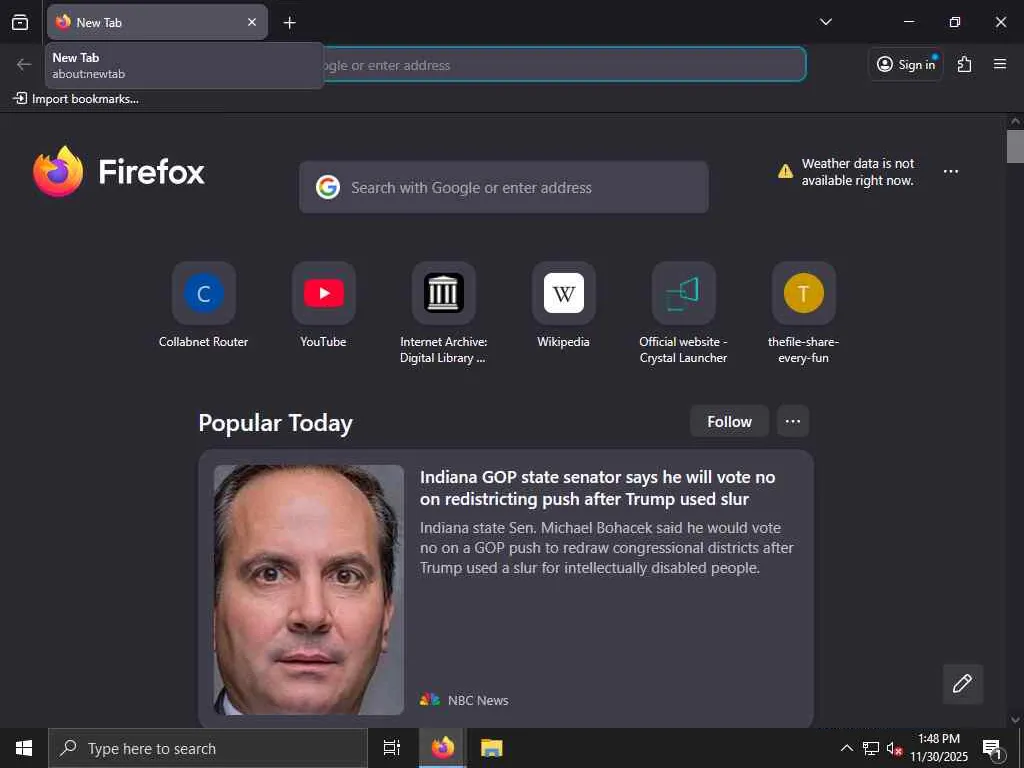Click the weather warning triangle icon
The width and height of the screenshot is (1024, 768).
[x=785, y=172]
